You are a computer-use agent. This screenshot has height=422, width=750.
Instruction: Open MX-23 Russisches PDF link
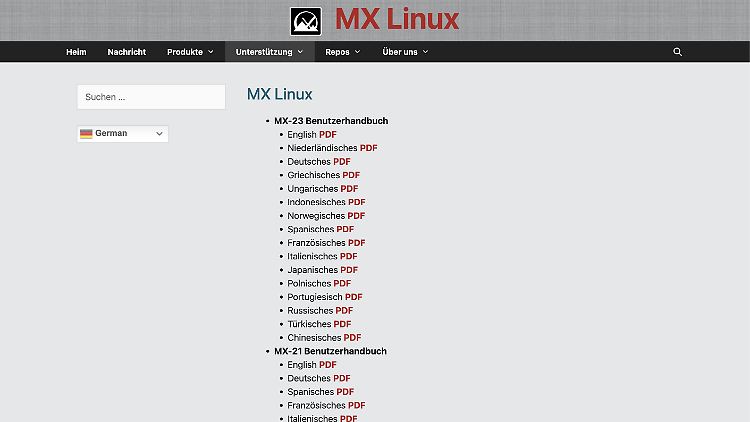coord(344,311)
